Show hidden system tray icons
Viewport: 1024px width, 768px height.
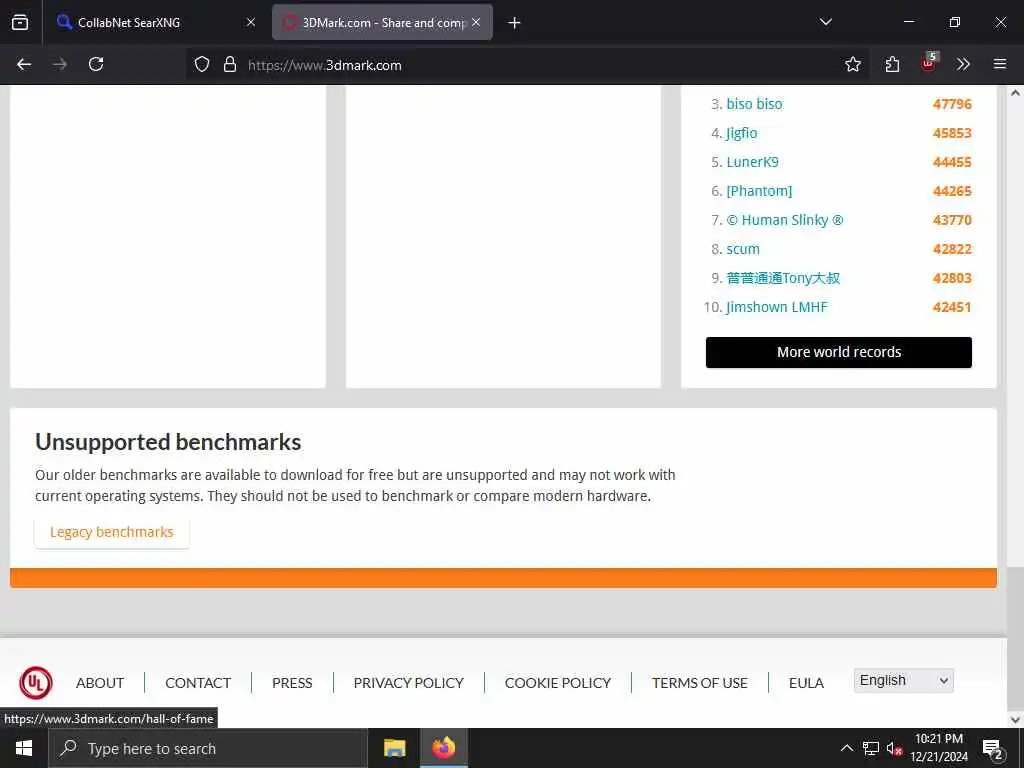pyautogui.click(x=846, y=748)
